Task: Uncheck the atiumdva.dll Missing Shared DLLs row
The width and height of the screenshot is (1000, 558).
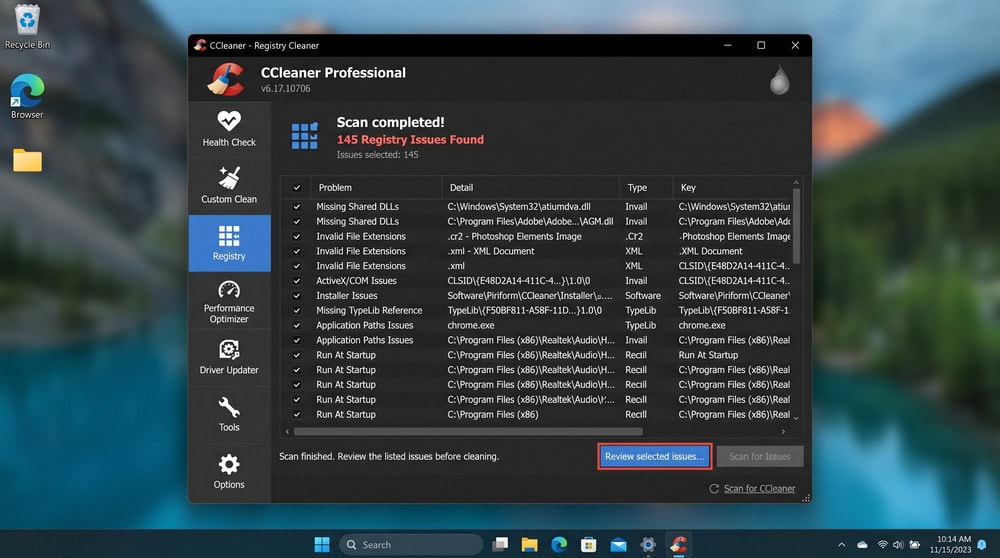Action: [x=297, y=207]
